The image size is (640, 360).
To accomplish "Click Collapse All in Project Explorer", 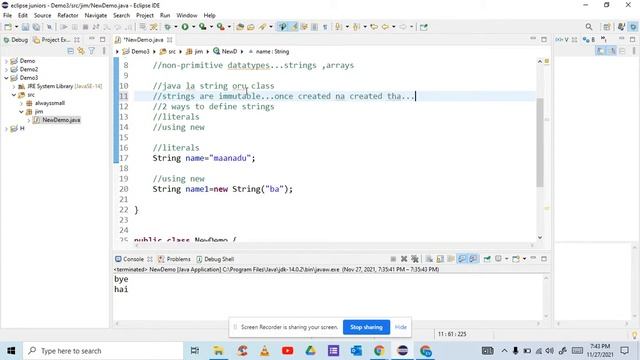I will click(x=71, y=51).
